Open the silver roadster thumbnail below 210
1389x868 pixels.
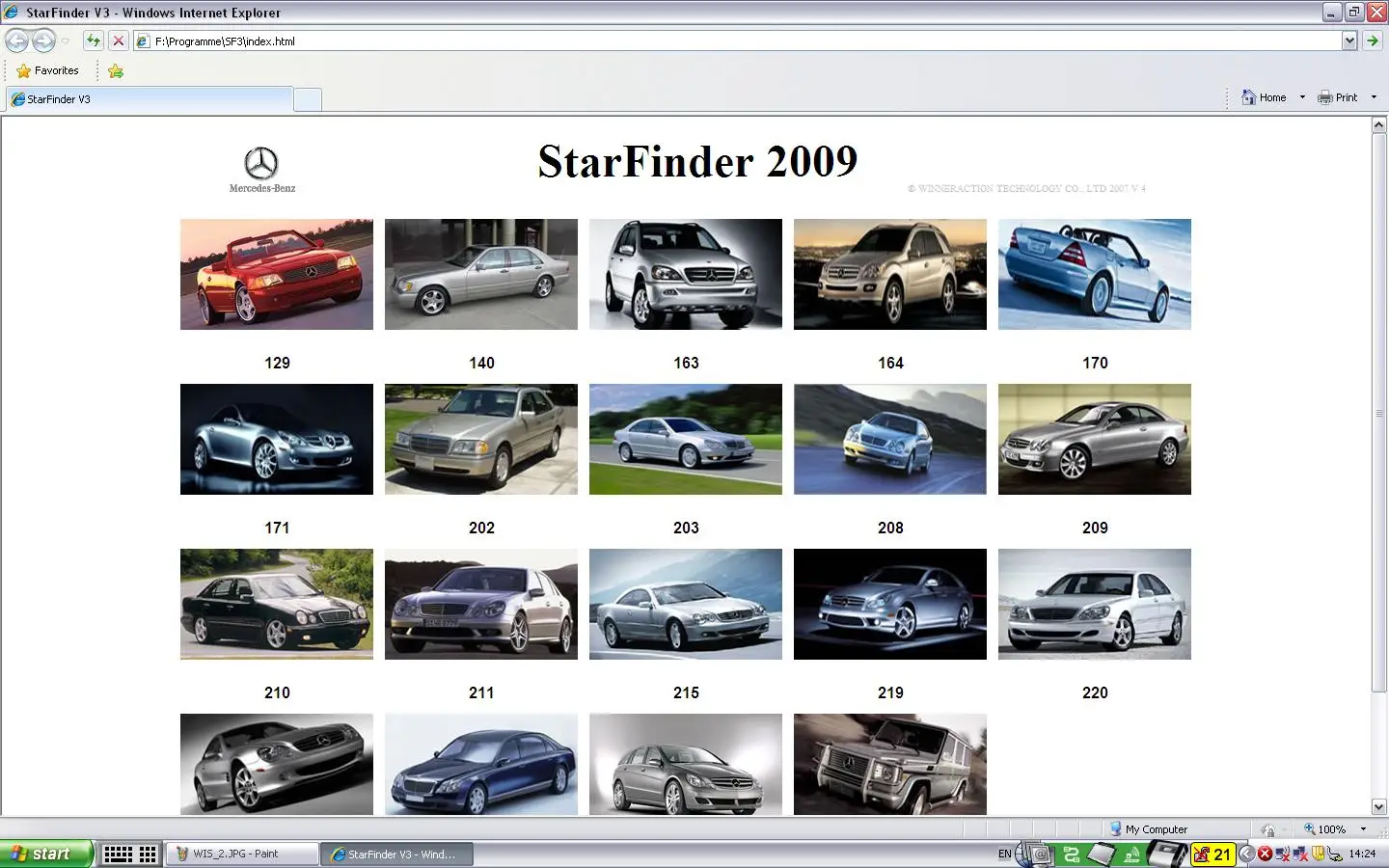pyautogui.click(x=277, y=765)
